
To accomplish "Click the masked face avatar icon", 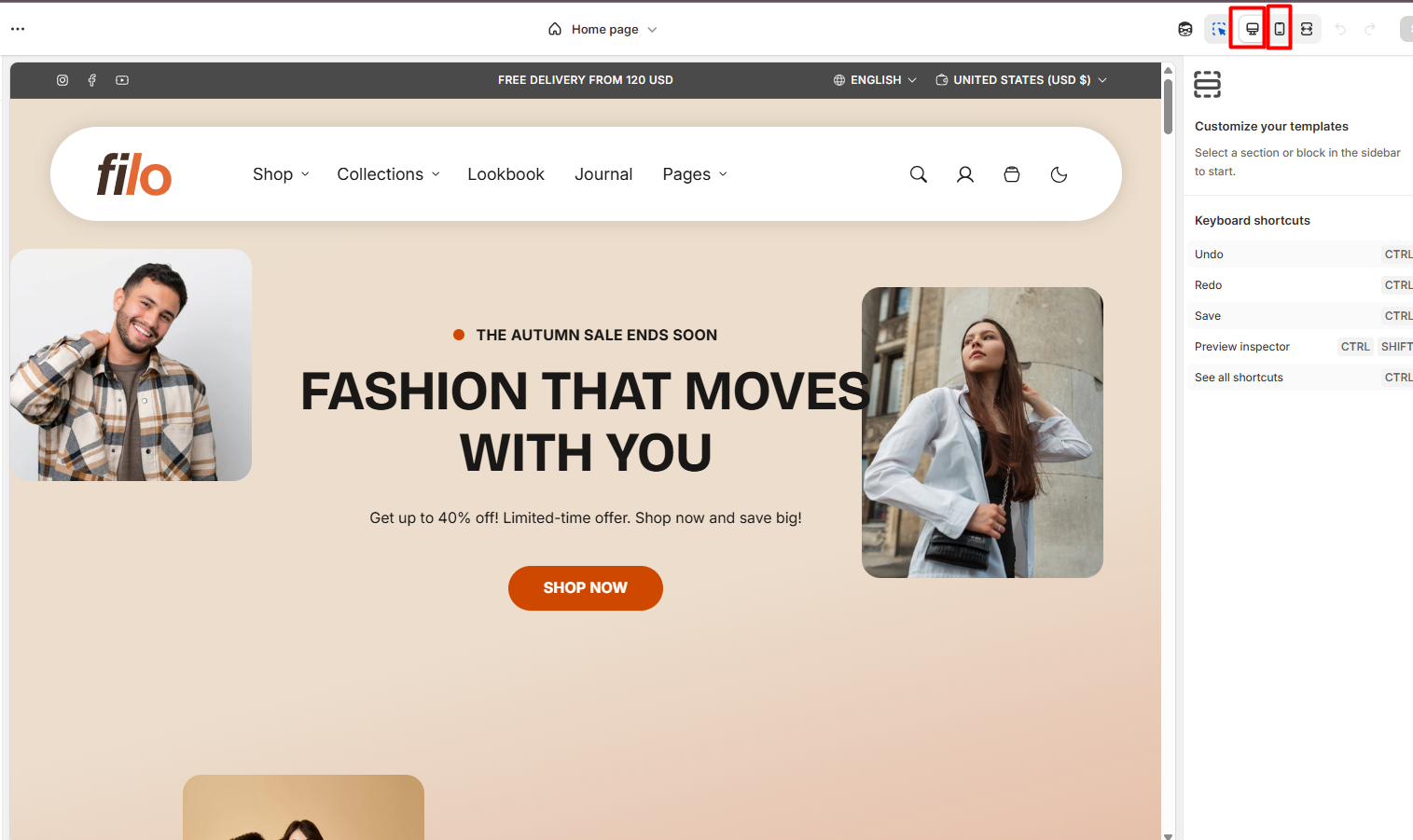I will (x=1185, y=29).
